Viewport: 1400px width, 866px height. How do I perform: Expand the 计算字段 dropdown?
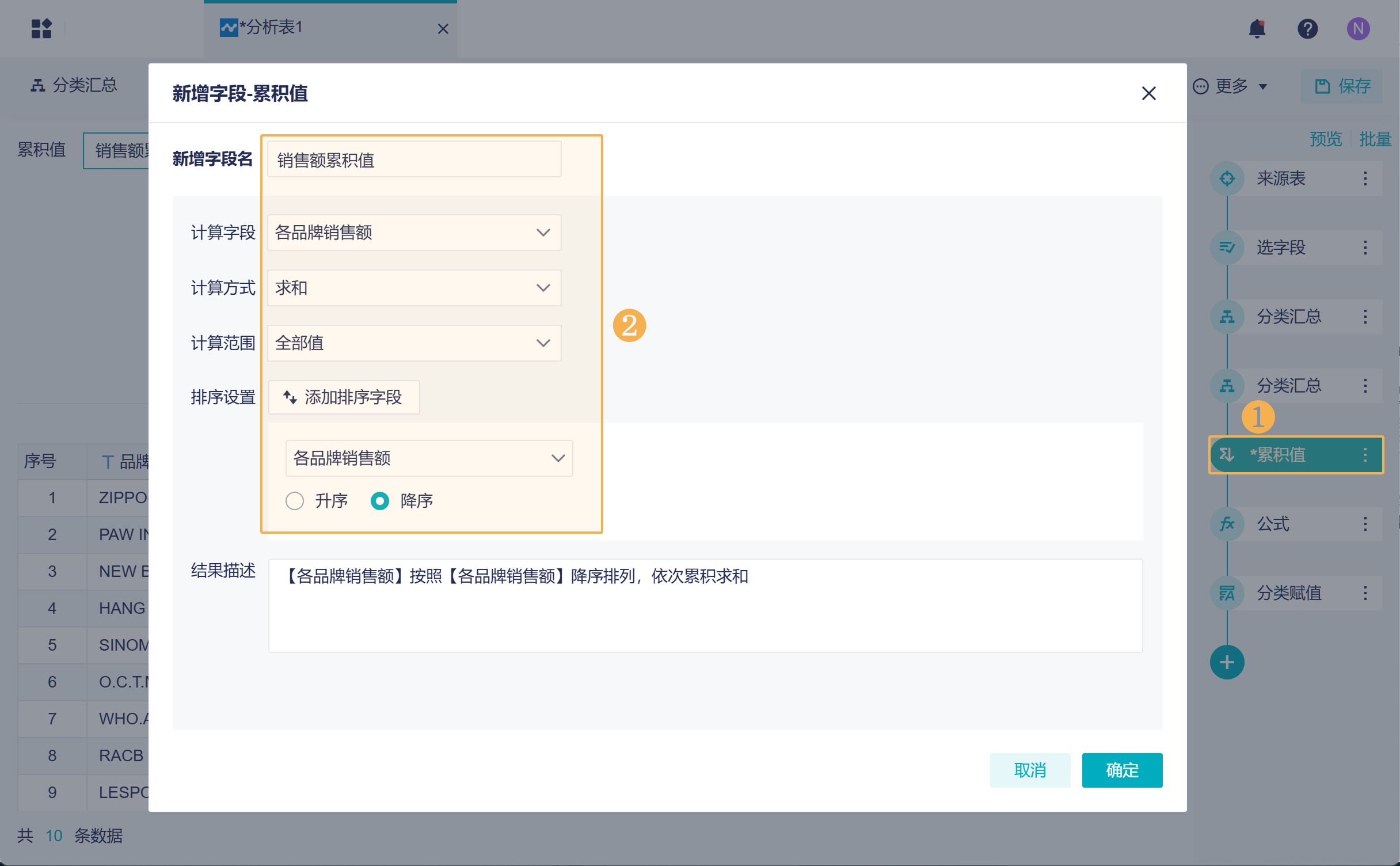coord(414,233)
